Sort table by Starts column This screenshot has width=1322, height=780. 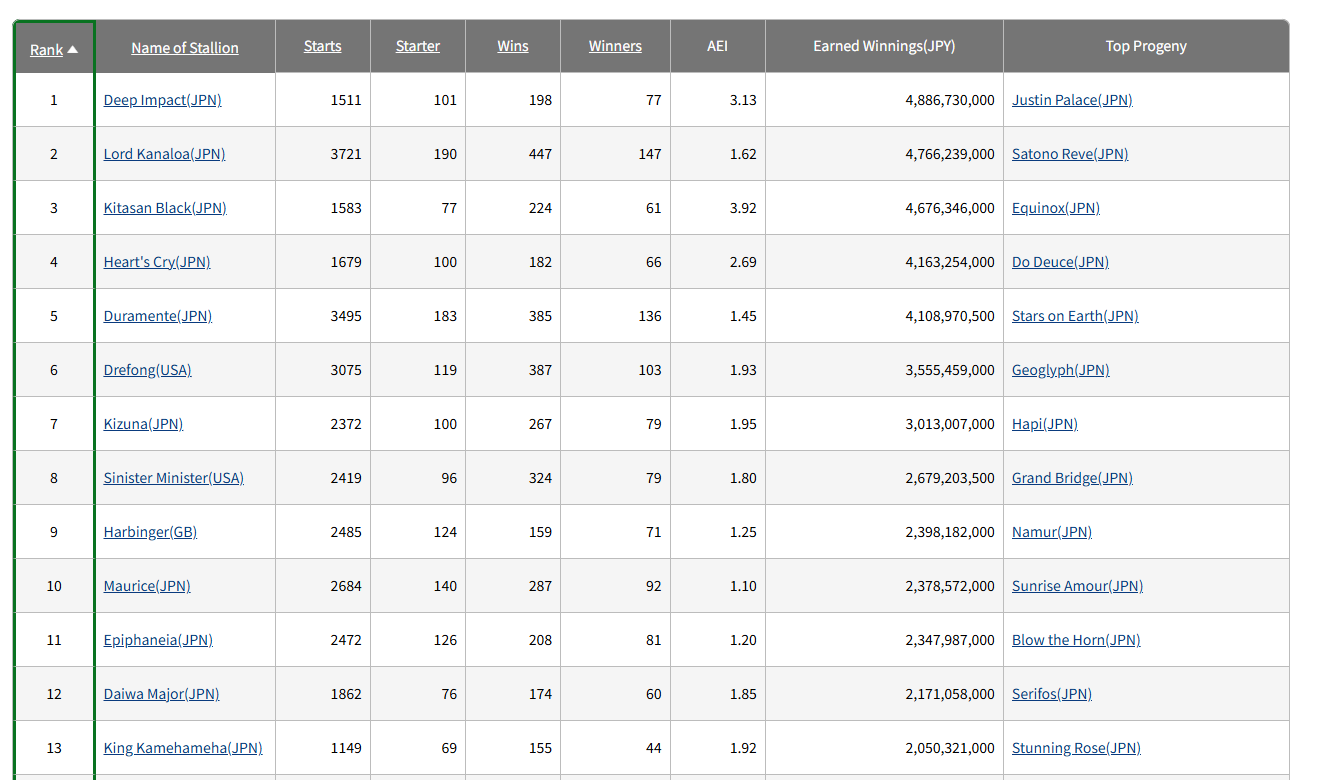point(323,46)
